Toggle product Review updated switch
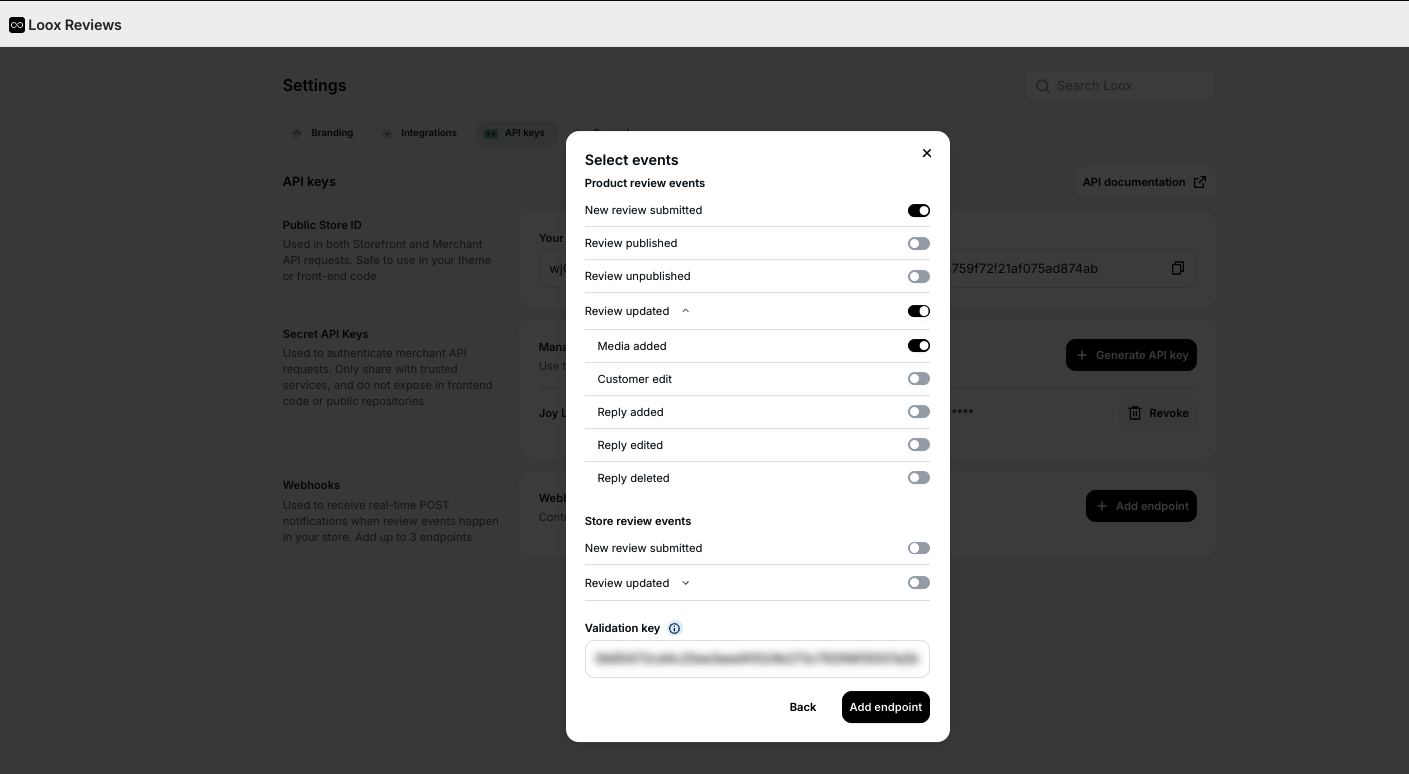Viewport: 1409px width, 774px height. pos(919,311)
